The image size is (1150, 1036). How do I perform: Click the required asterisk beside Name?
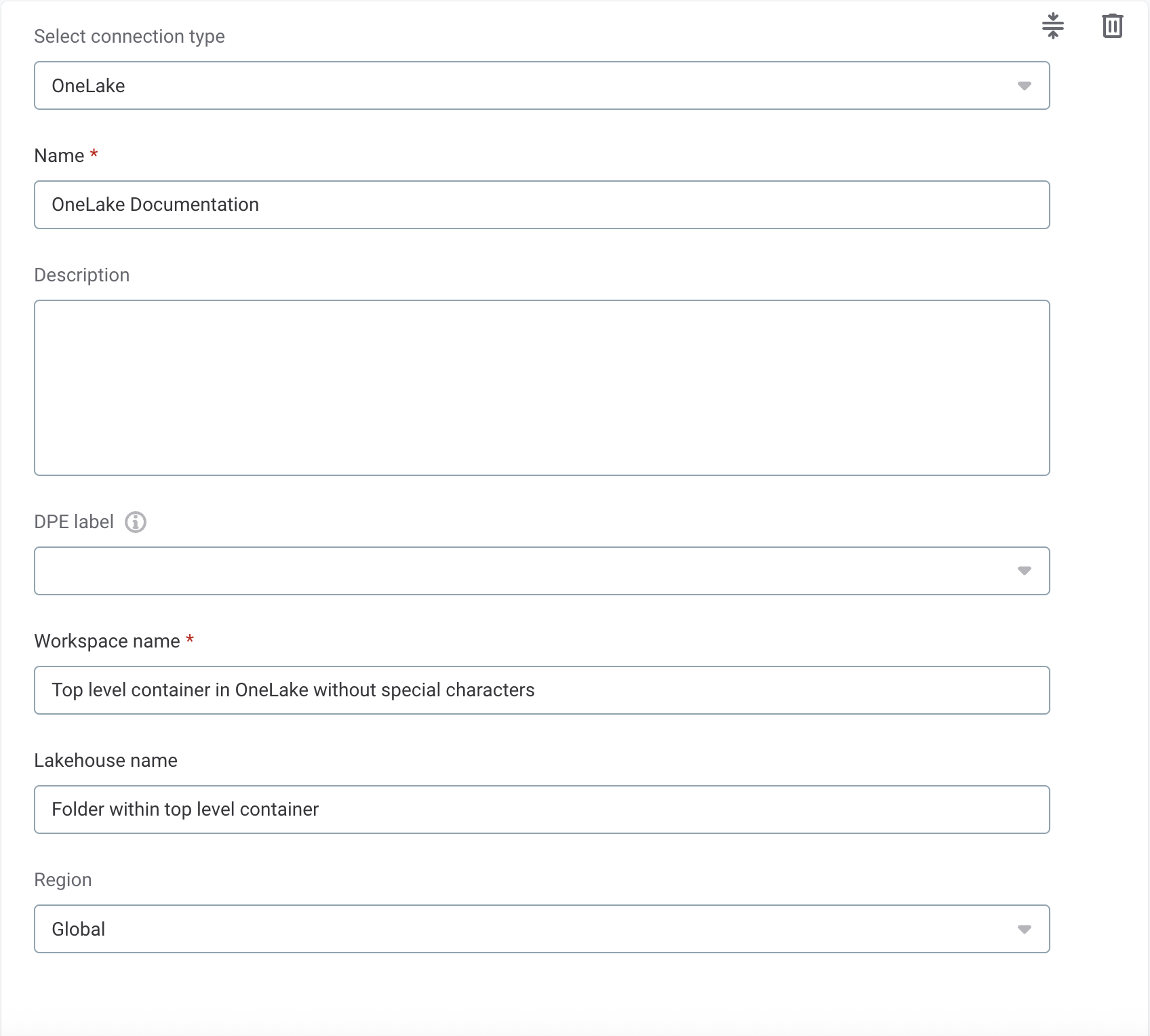tap(94, 155)
